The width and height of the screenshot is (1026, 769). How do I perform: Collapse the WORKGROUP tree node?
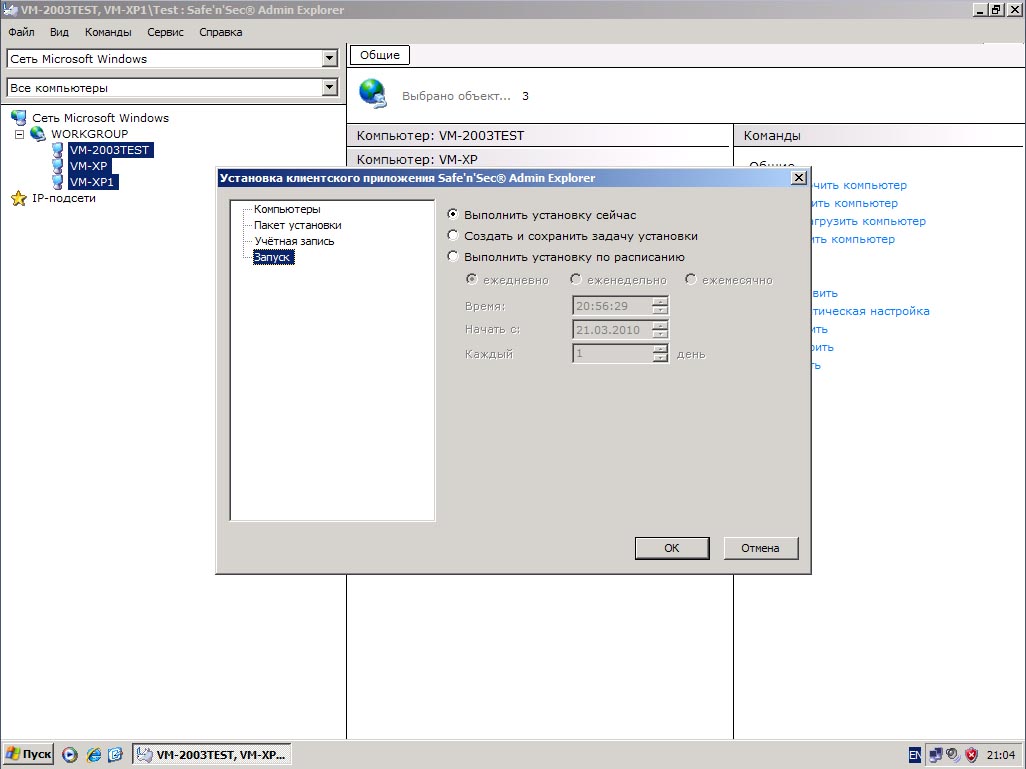(20, 134)
